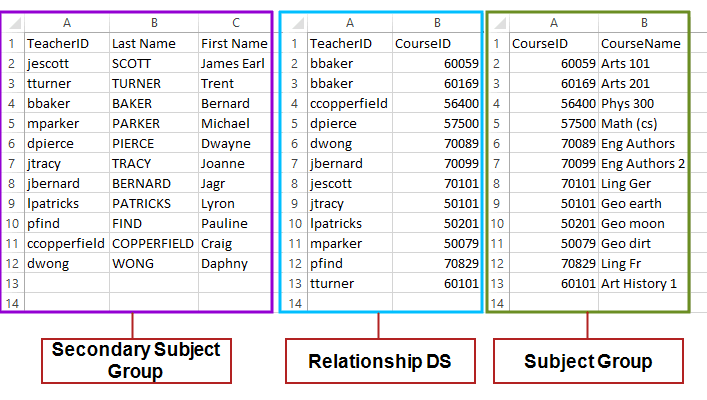Viewport: 707px width, 400px height.
Task: Select the 'PARKER' cell
Action: pos(154,123)
